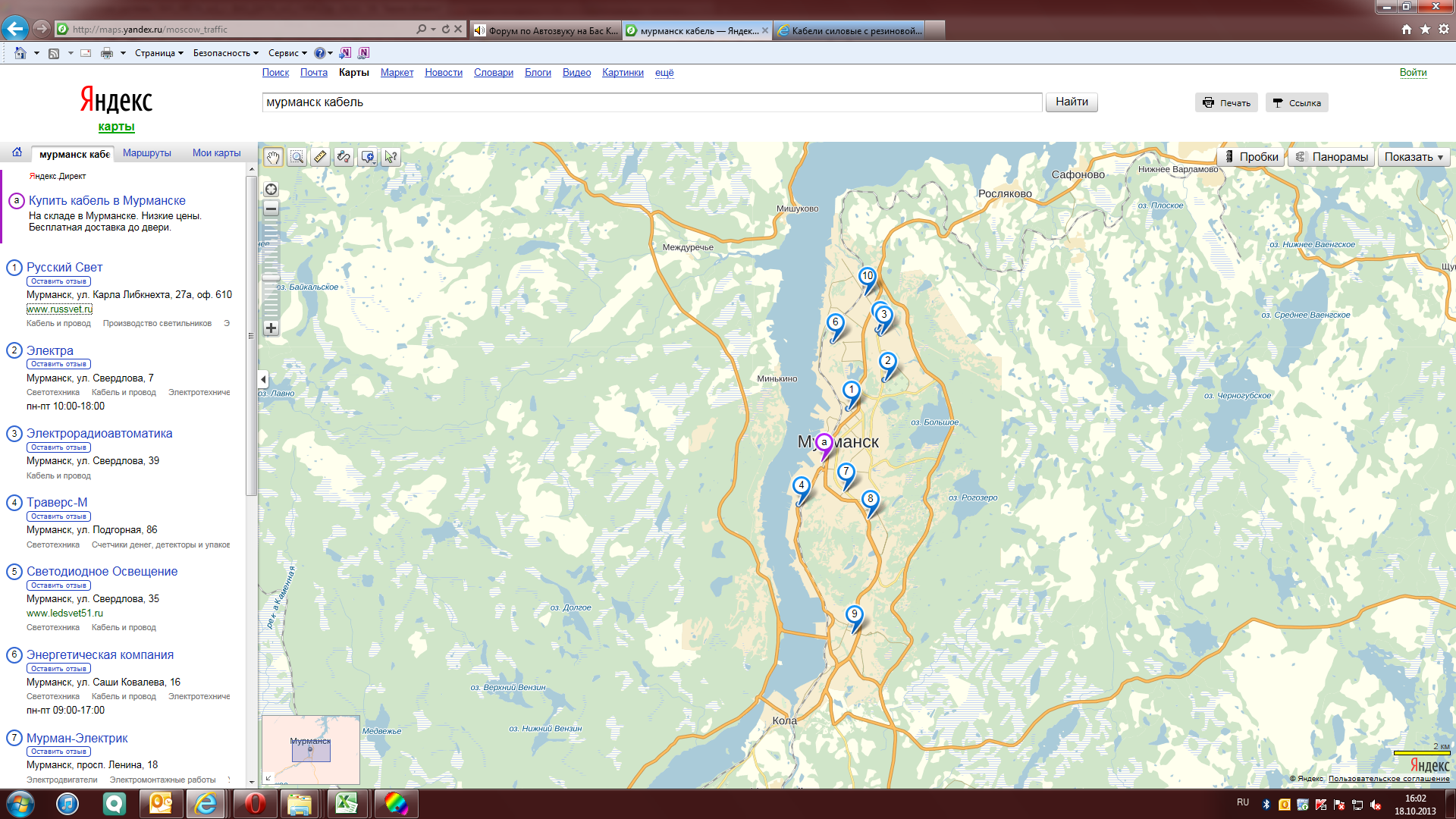Expand the print options dropdown arrow
This screenshot has width=1456, height=819.
tap(123, 53)
